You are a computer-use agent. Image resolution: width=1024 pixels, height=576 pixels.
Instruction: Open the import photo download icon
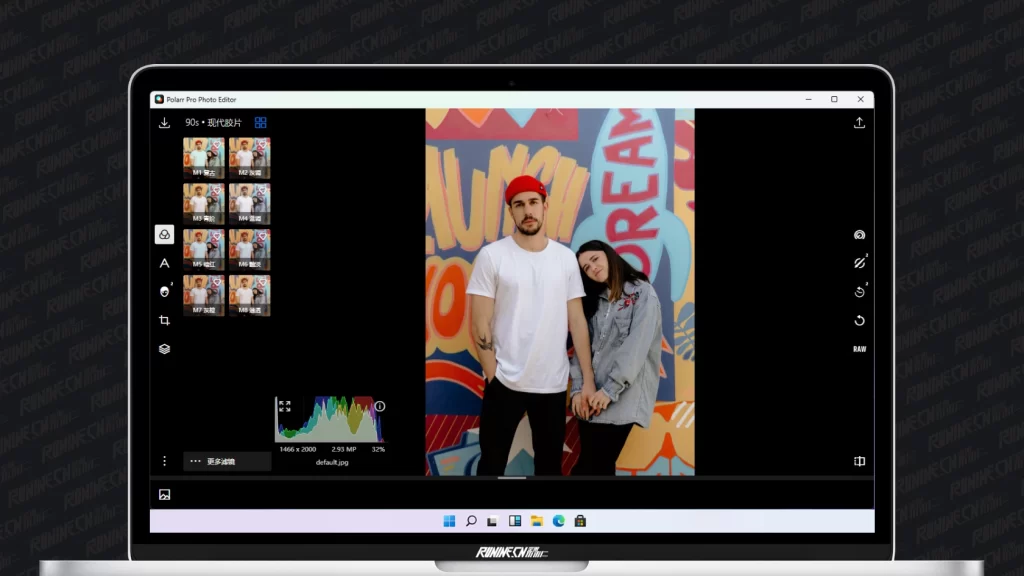pos(164,123)
